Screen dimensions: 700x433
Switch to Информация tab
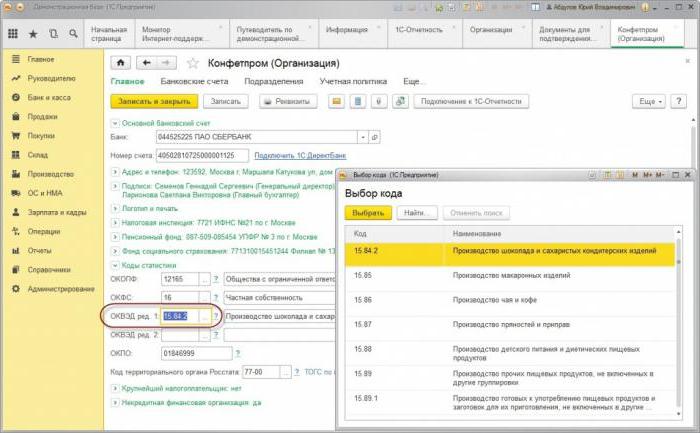click(x=353, y=34)
